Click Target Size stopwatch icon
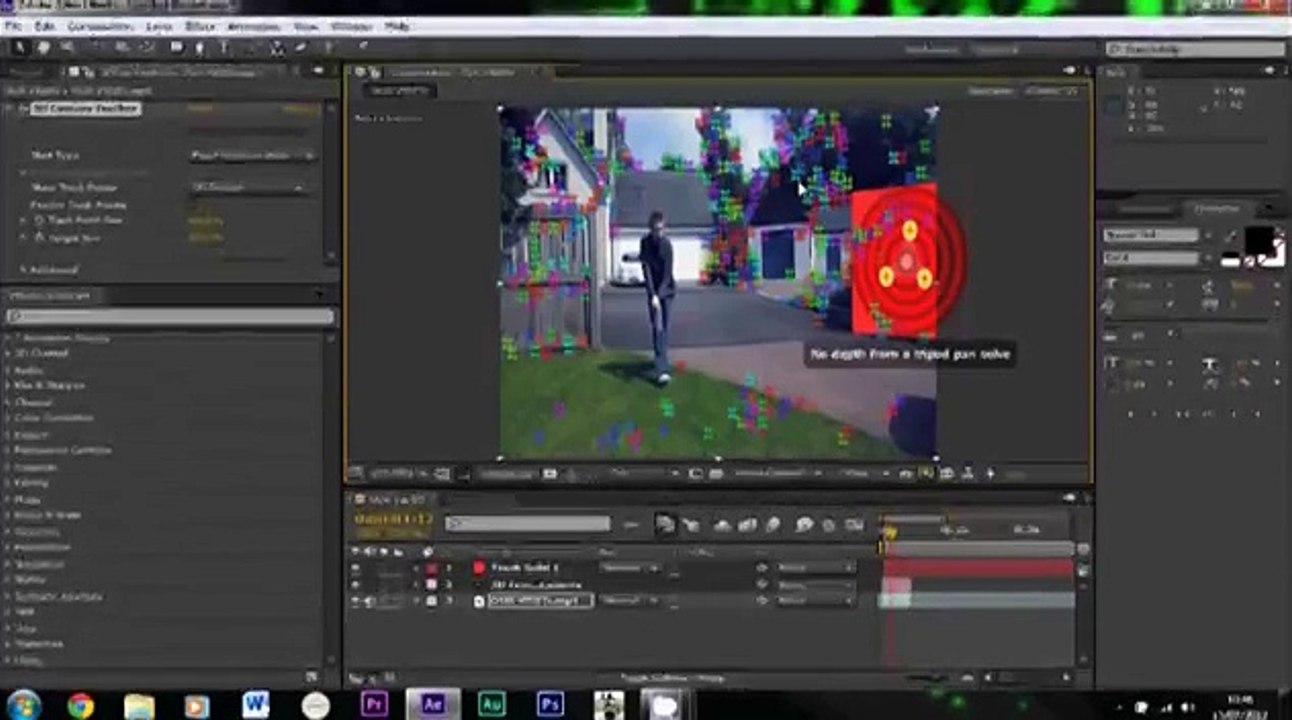Viewport: 1292px width, 720px height. click(40, 238)
